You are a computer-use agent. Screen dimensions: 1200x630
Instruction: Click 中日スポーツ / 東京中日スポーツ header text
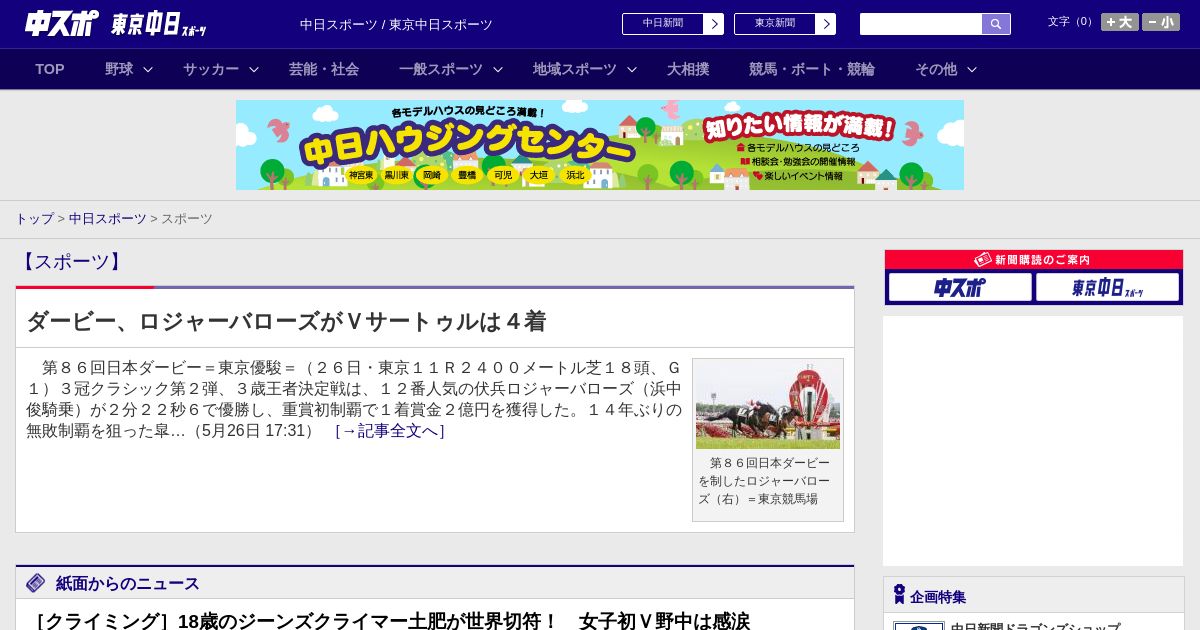click(x=396, y=25)
